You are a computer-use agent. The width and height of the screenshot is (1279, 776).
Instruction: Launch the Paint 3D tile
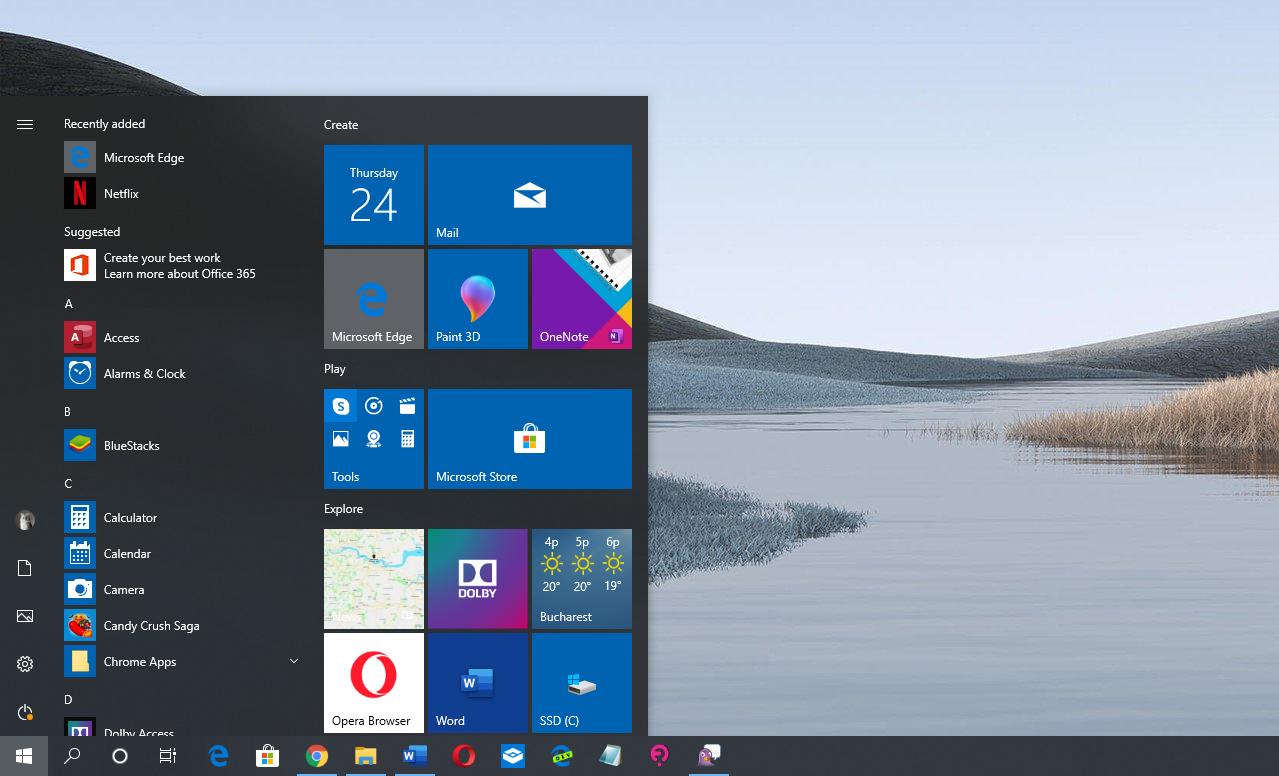coord(478,299)
